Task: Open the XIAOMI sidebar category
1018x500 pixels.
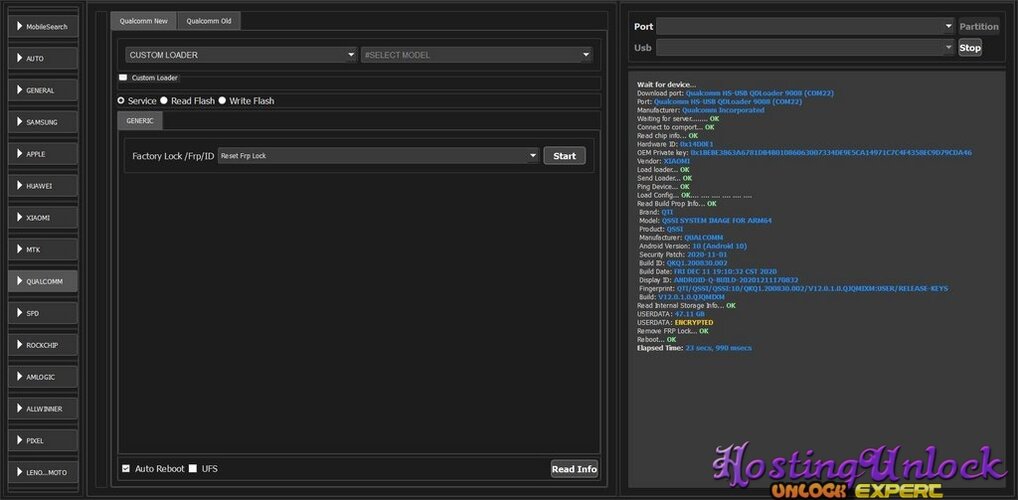Action: click(43, 218)
